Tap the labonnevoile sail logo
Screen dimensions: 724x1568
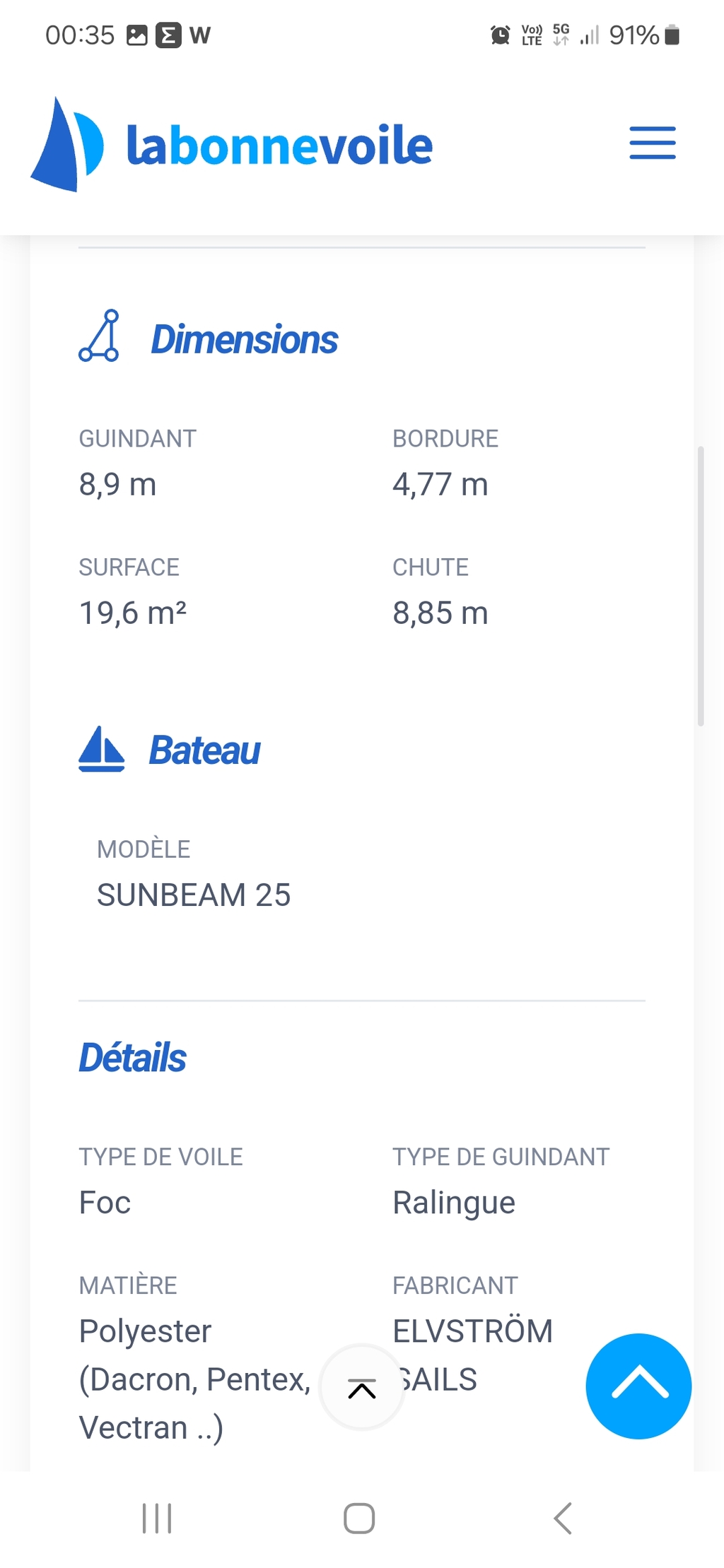tap(67, 144)
